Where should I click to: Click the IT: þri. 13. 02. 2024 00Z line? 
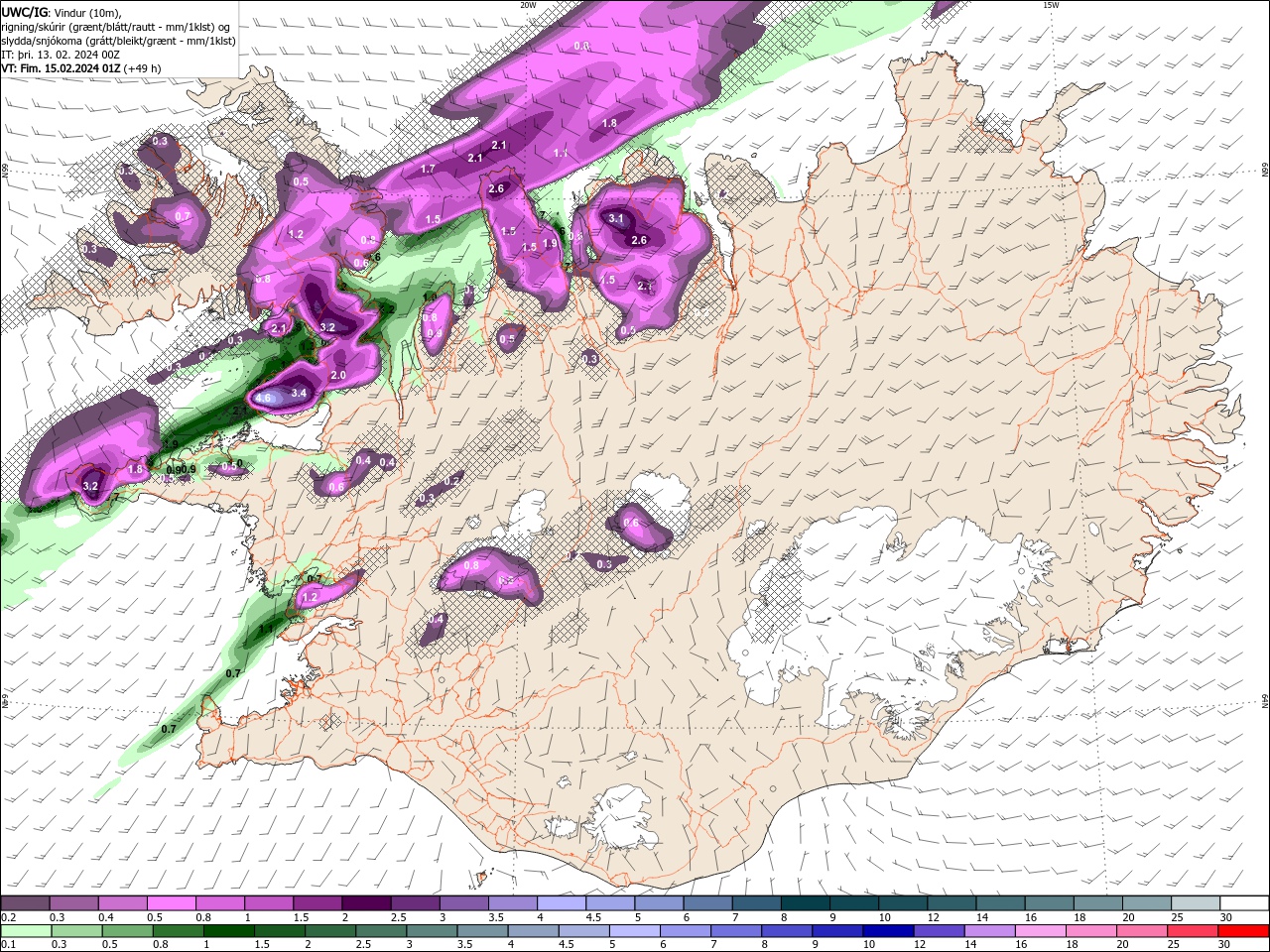(x=59, y=55)
